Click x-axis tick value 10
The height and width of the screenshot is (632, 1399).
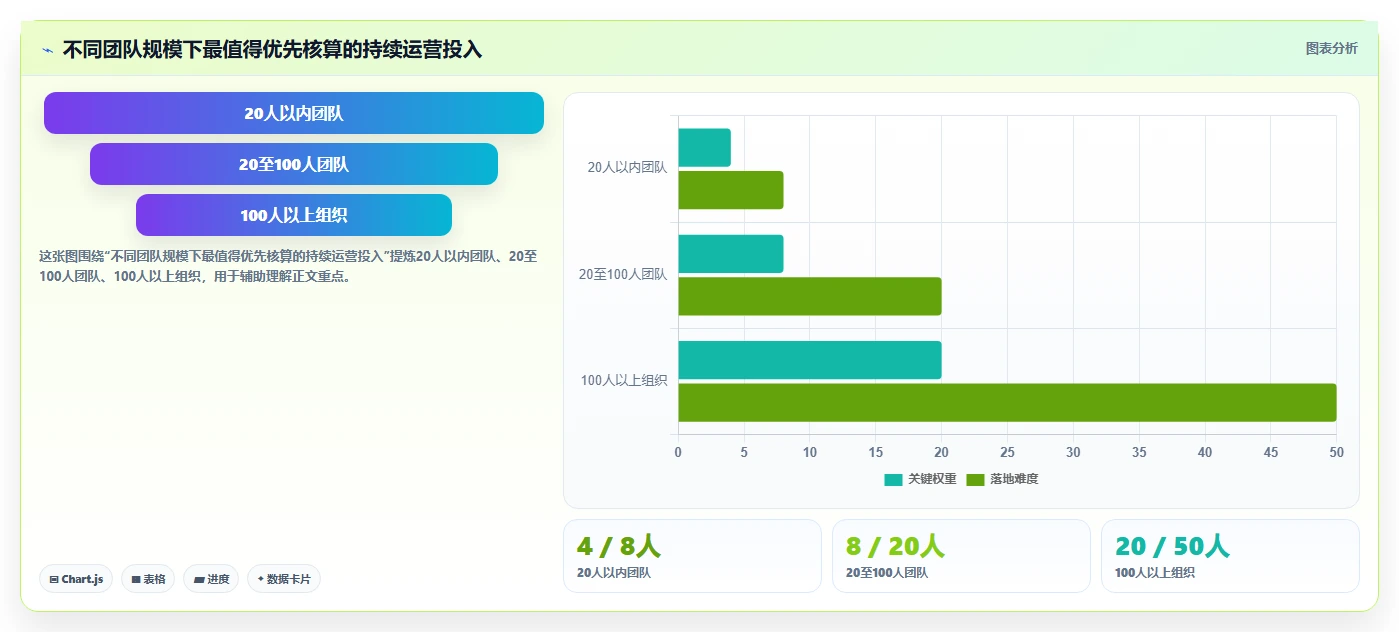pyautogui.click(x=810, y=452)
